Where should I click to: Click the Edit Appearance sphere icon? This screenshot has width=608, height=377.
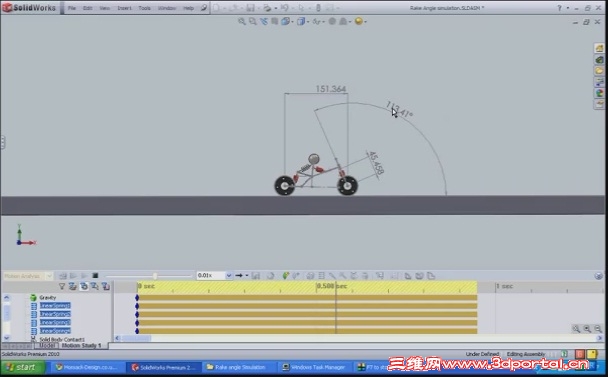click(x=332, y=21)
